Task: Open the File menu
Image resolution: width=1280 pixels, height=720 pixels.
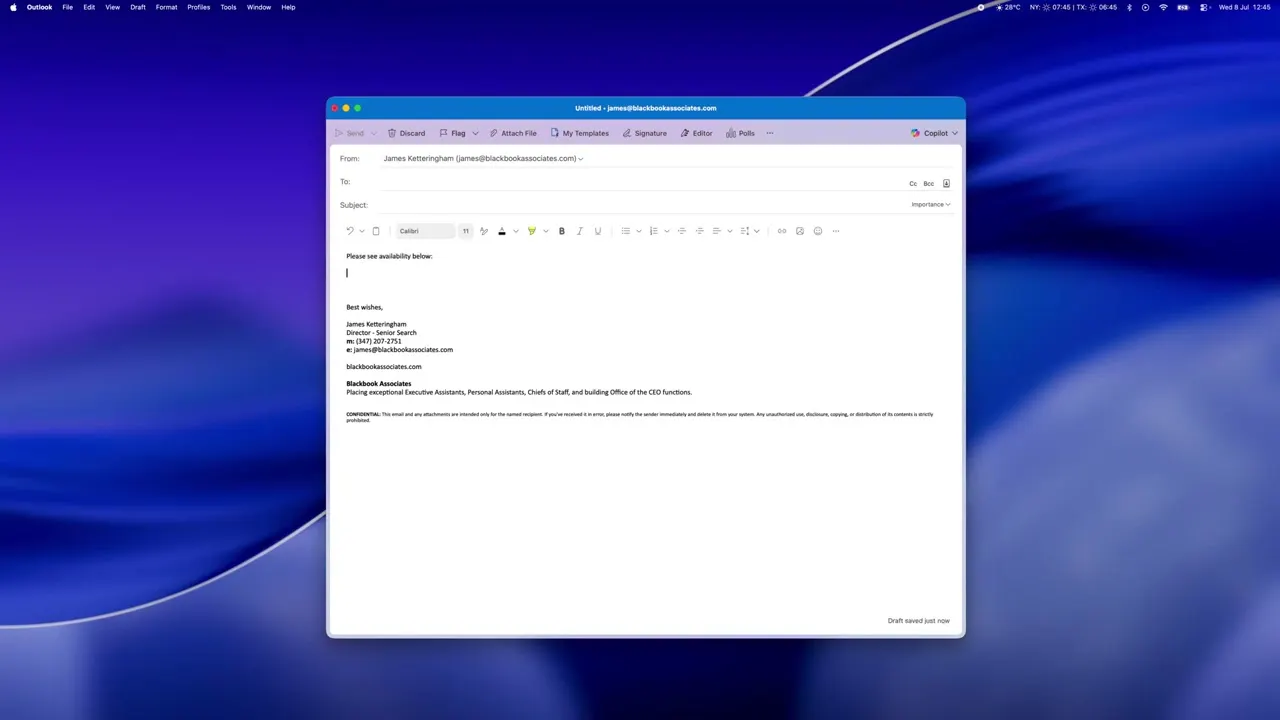Action: (x=67, y=7)
